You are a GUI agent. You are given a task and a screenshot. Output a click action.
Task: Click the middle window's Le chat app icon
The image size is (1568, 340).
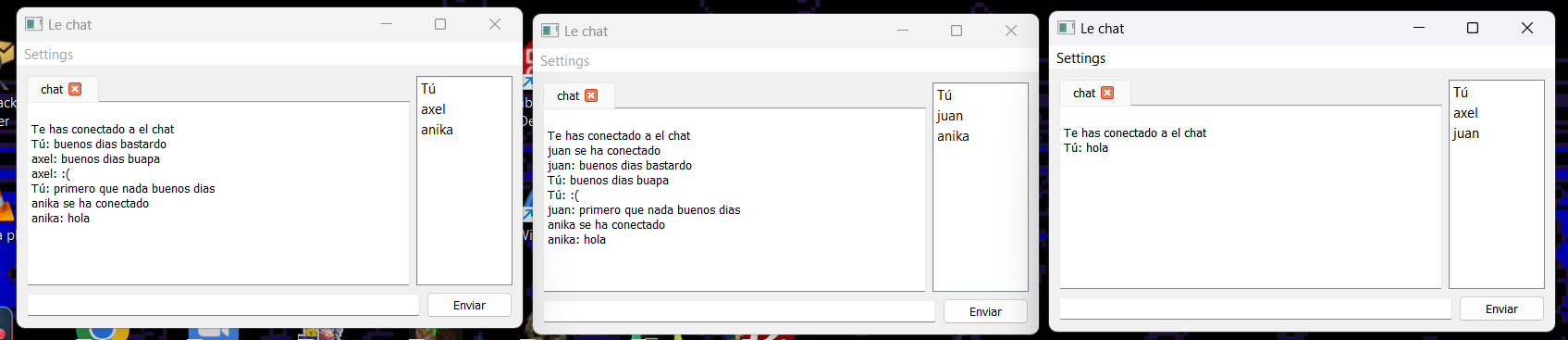(550, 31)
